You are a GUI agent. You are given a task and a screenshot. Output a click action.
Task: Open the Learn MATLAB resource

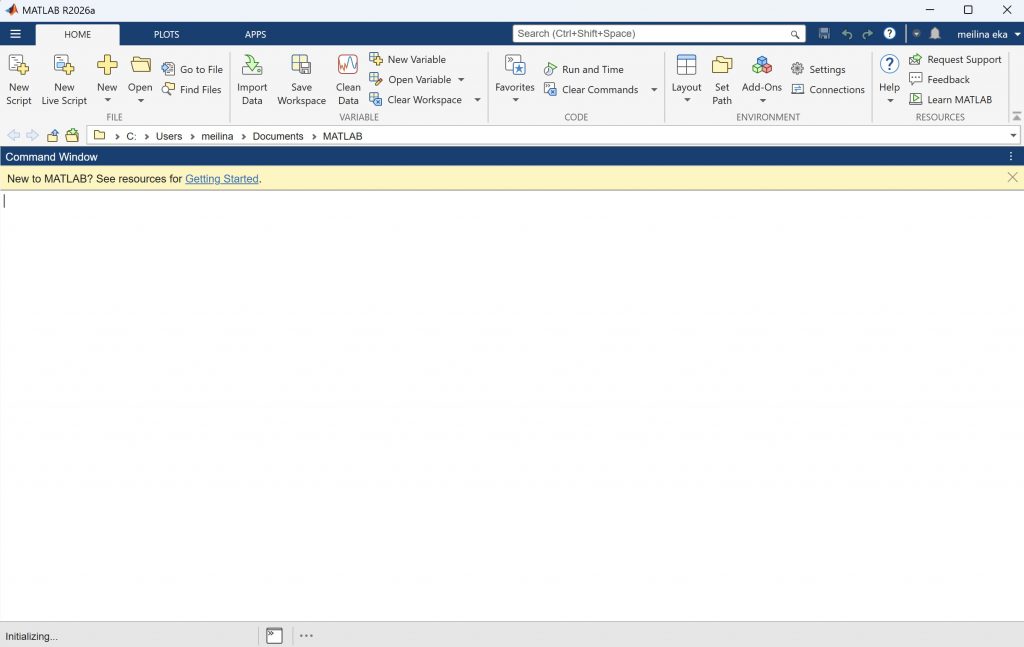click(951, 100)
